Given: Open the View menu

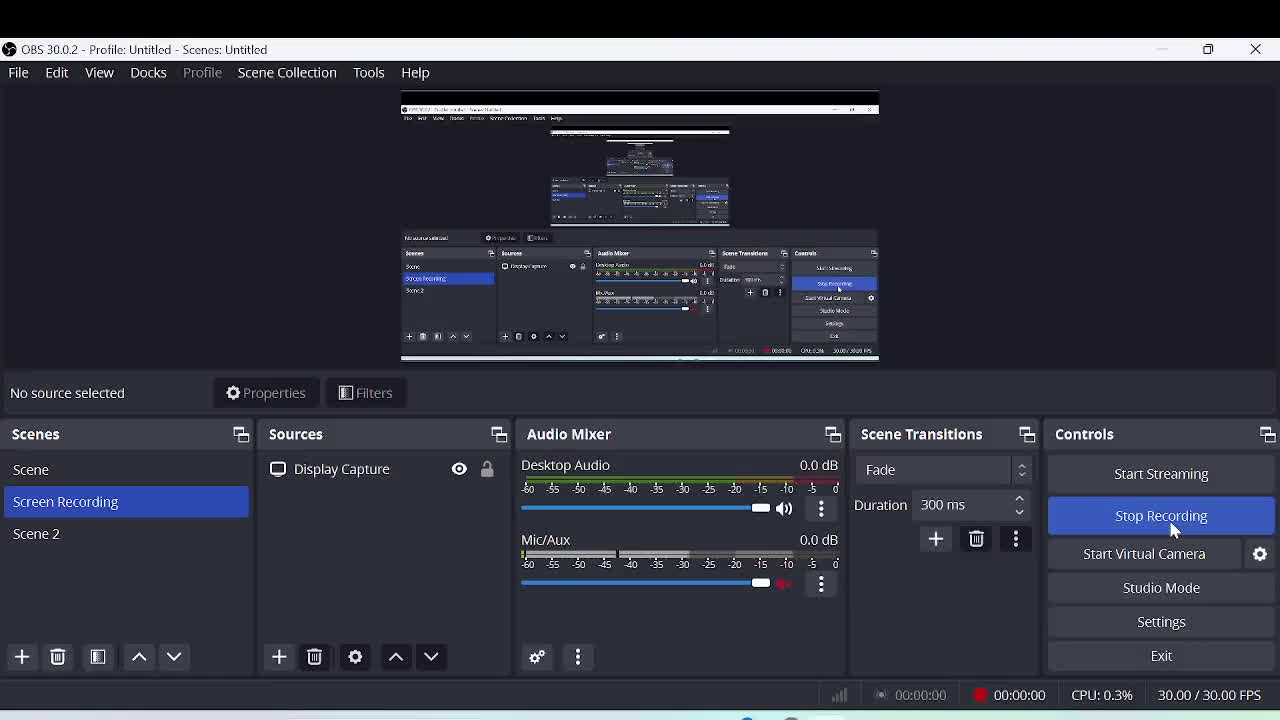Looking at the screenshot, I should click(x=99, y=73).
